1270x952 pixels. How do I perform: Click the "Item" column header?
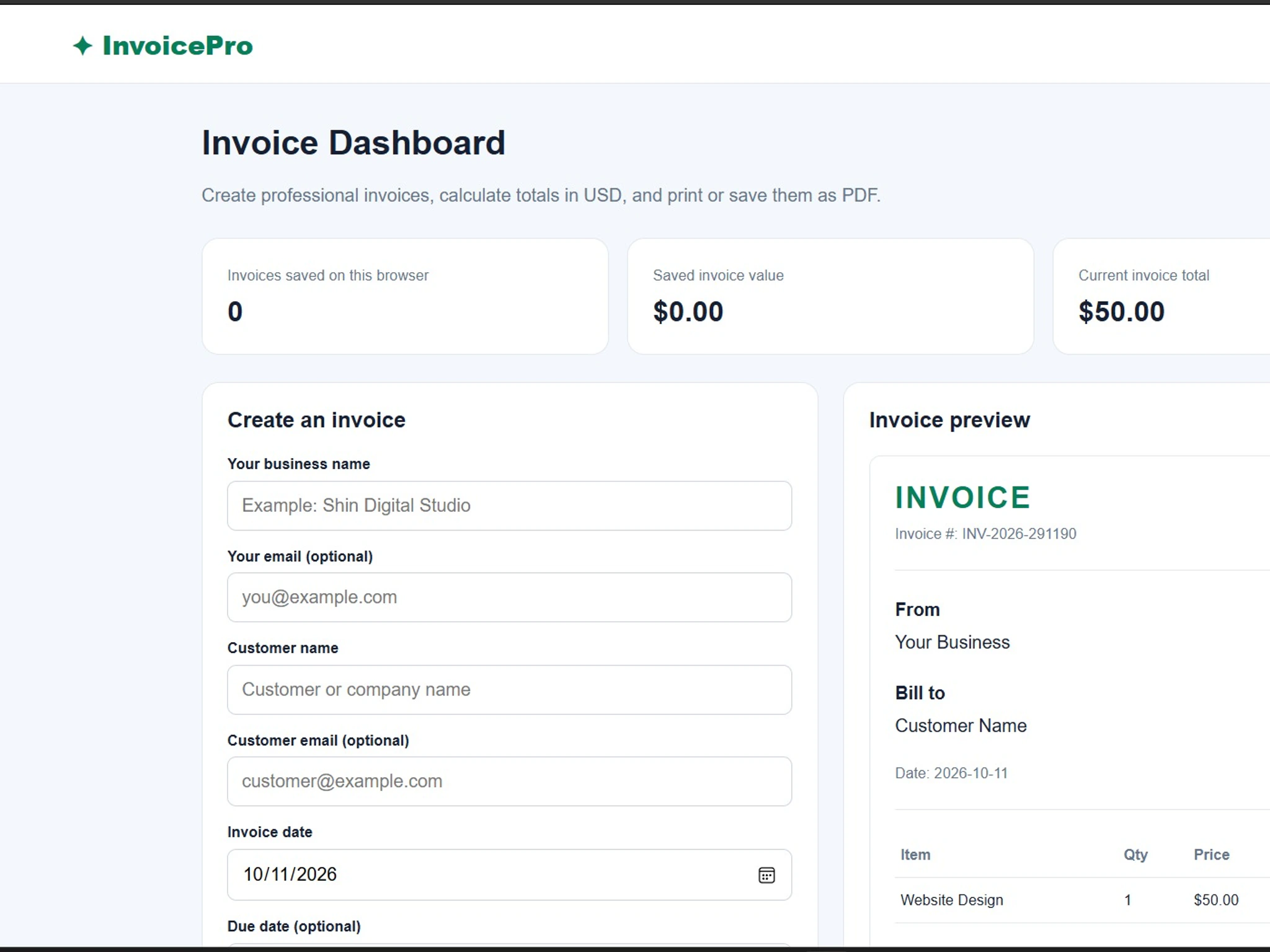coord(915,855)
